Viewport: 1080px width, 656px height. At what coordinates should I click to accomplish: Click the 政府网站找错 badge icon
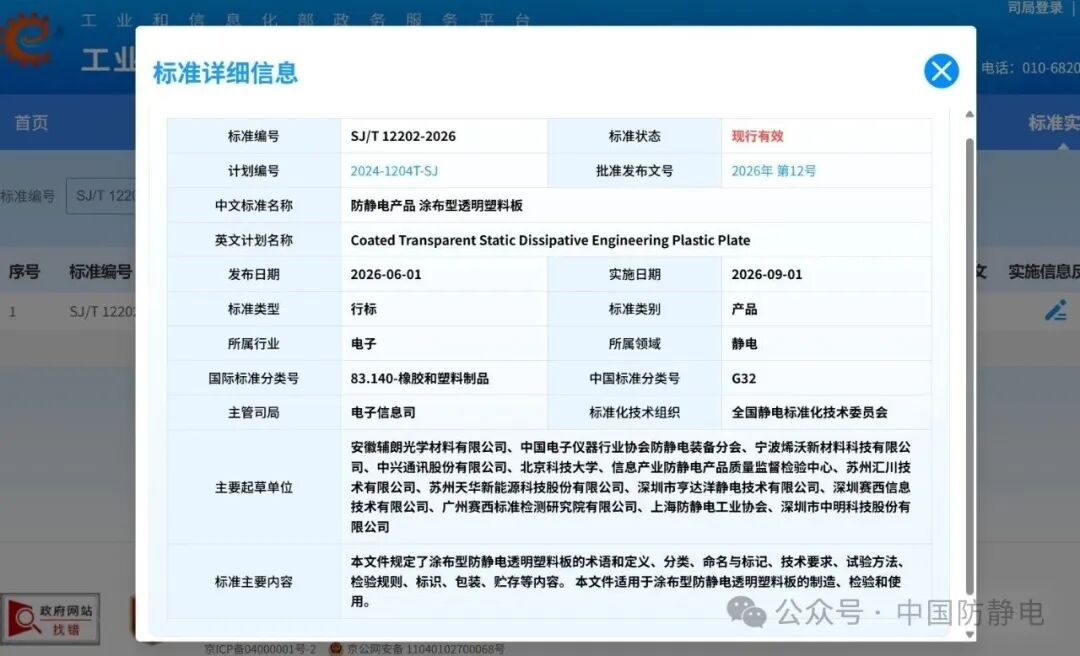tap(50, 619)
